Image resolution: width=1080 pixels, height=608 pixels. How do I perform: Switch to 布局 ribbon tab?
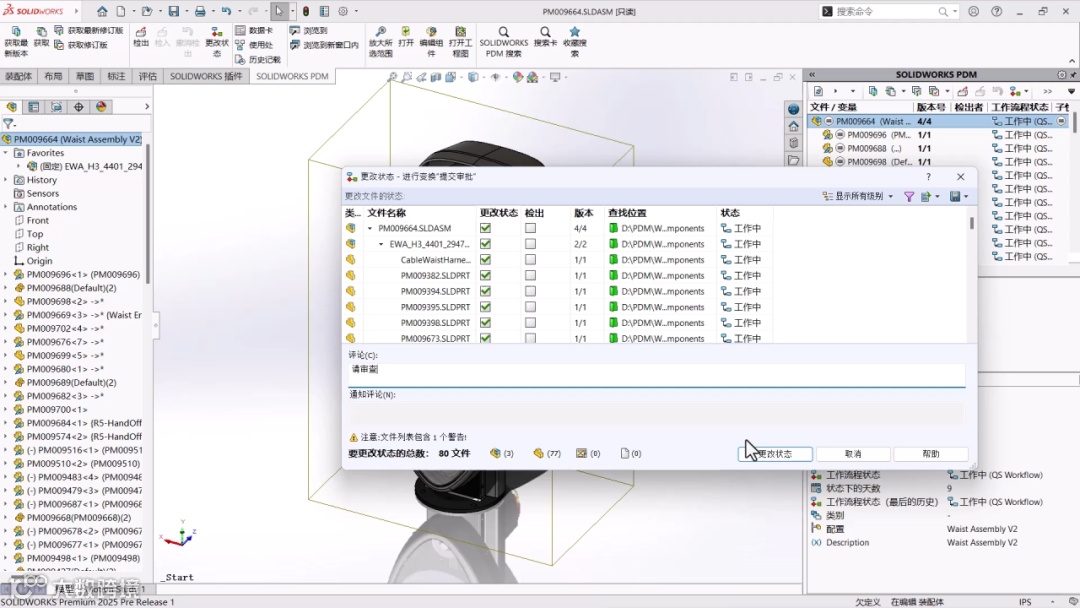53,76
